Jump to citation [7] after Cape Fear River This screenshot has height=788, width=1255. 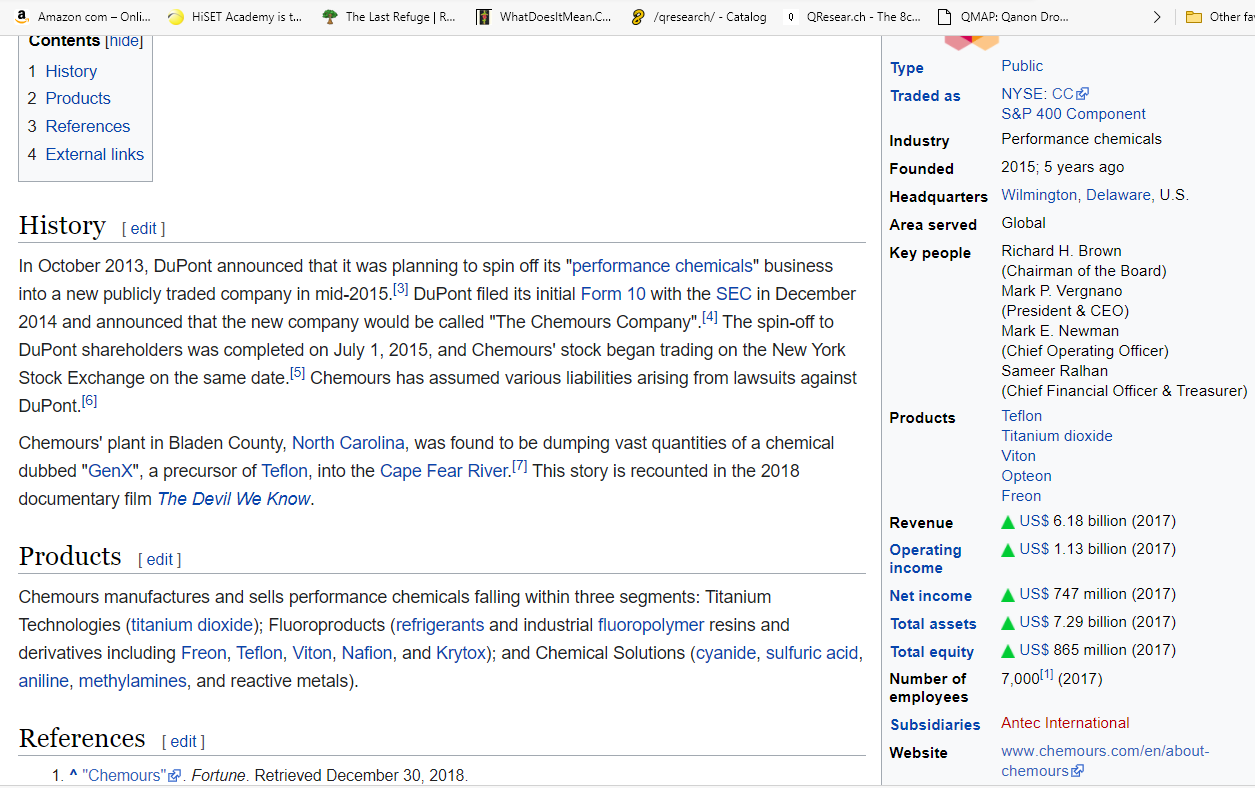[520, 466]
